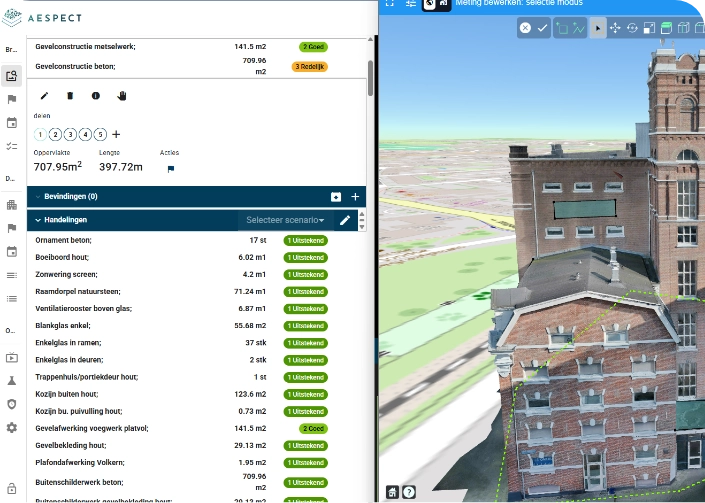Click the '3 Redelijk' orange status badge
The width and height of the screenshot is (705, 503).
[311, 67]
